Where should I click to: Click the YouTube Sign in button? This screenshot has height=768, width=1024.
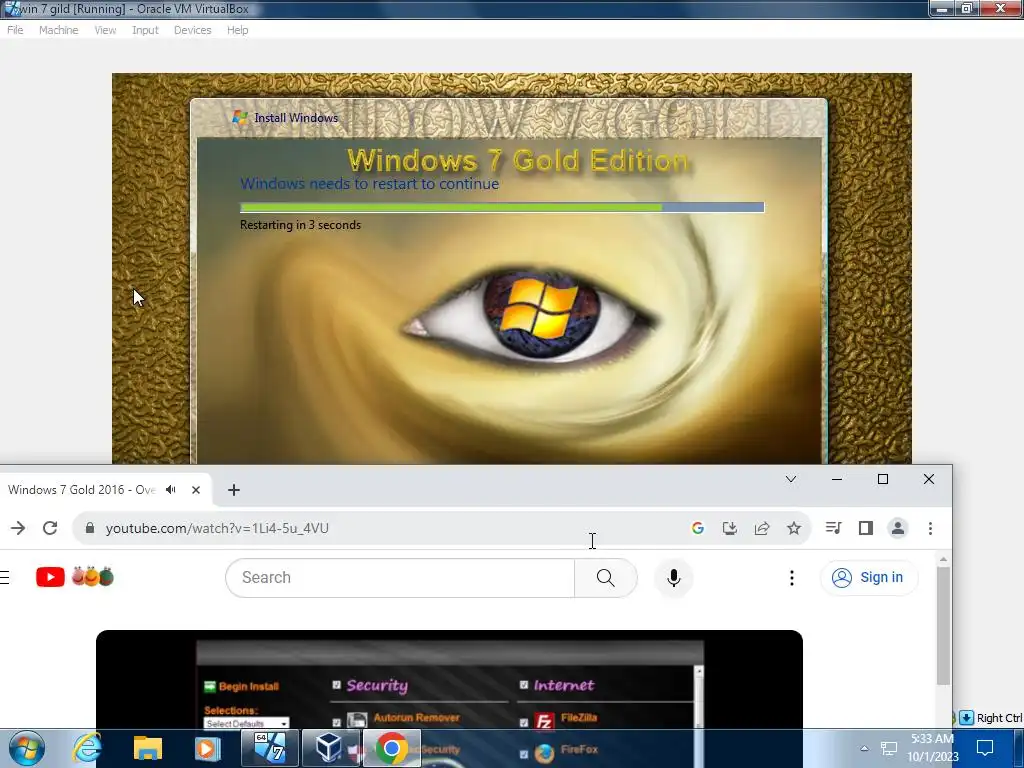(x=869, y=577)
